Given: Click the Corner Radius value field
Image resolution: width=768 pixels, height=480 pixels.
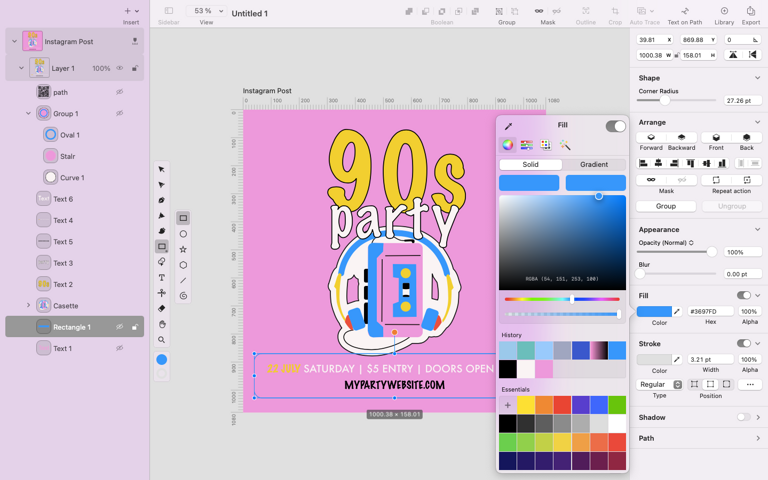Looking at the screenshot, I should tap(743, 100).
